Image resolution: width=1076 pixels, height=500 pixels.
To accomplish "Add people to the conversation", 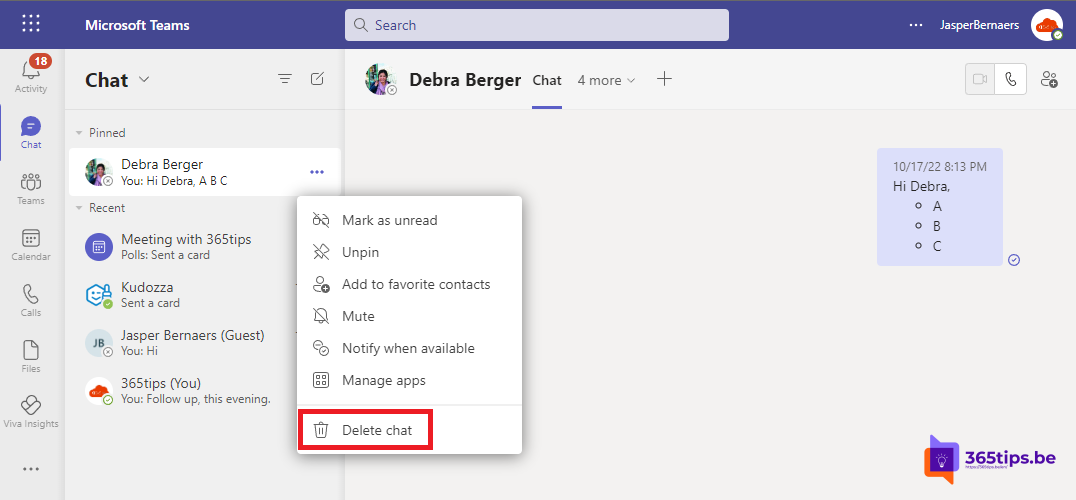I will click(1049, 80).
